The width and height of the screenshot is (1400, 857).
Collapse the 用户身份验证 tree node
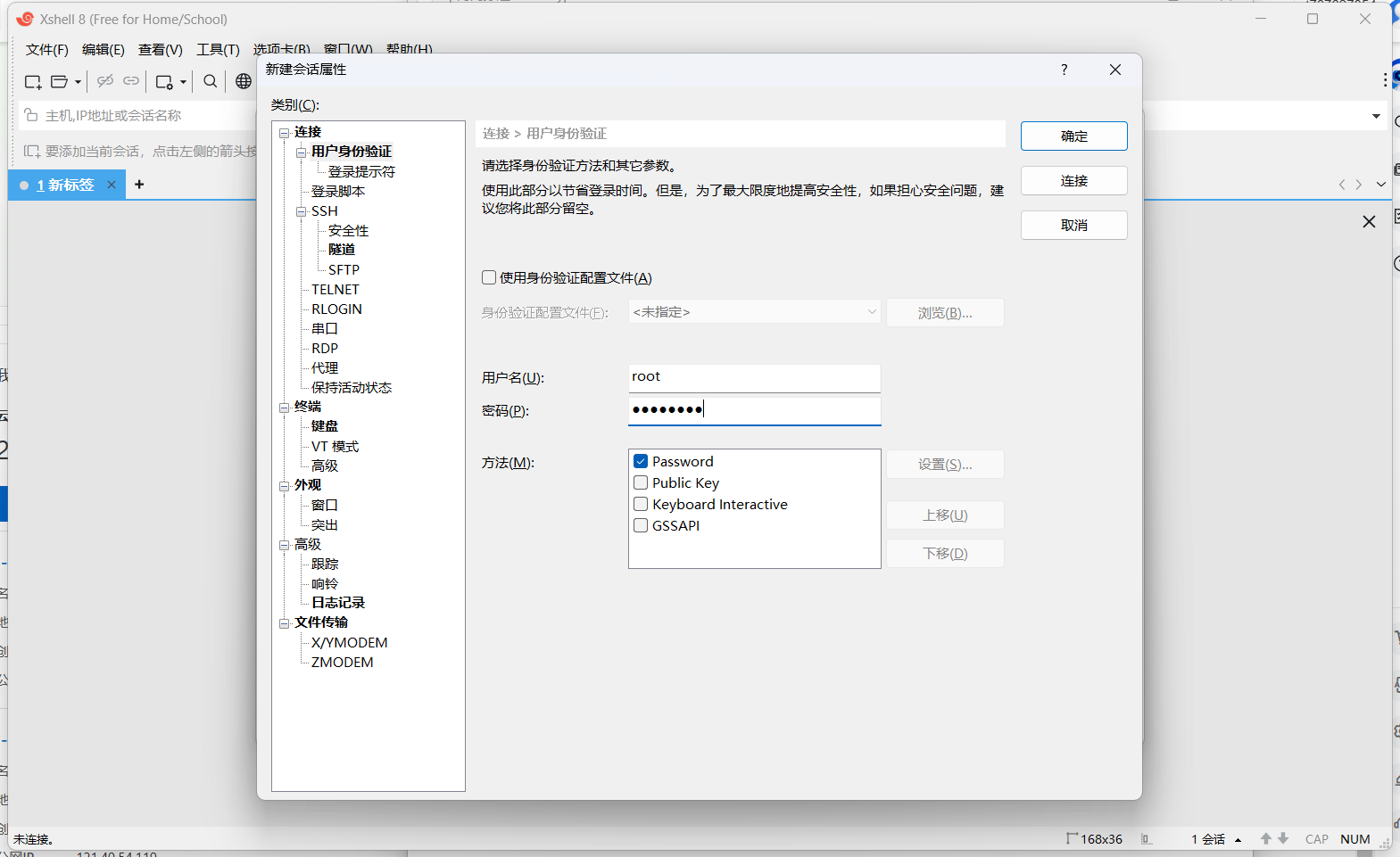point(301,152)
